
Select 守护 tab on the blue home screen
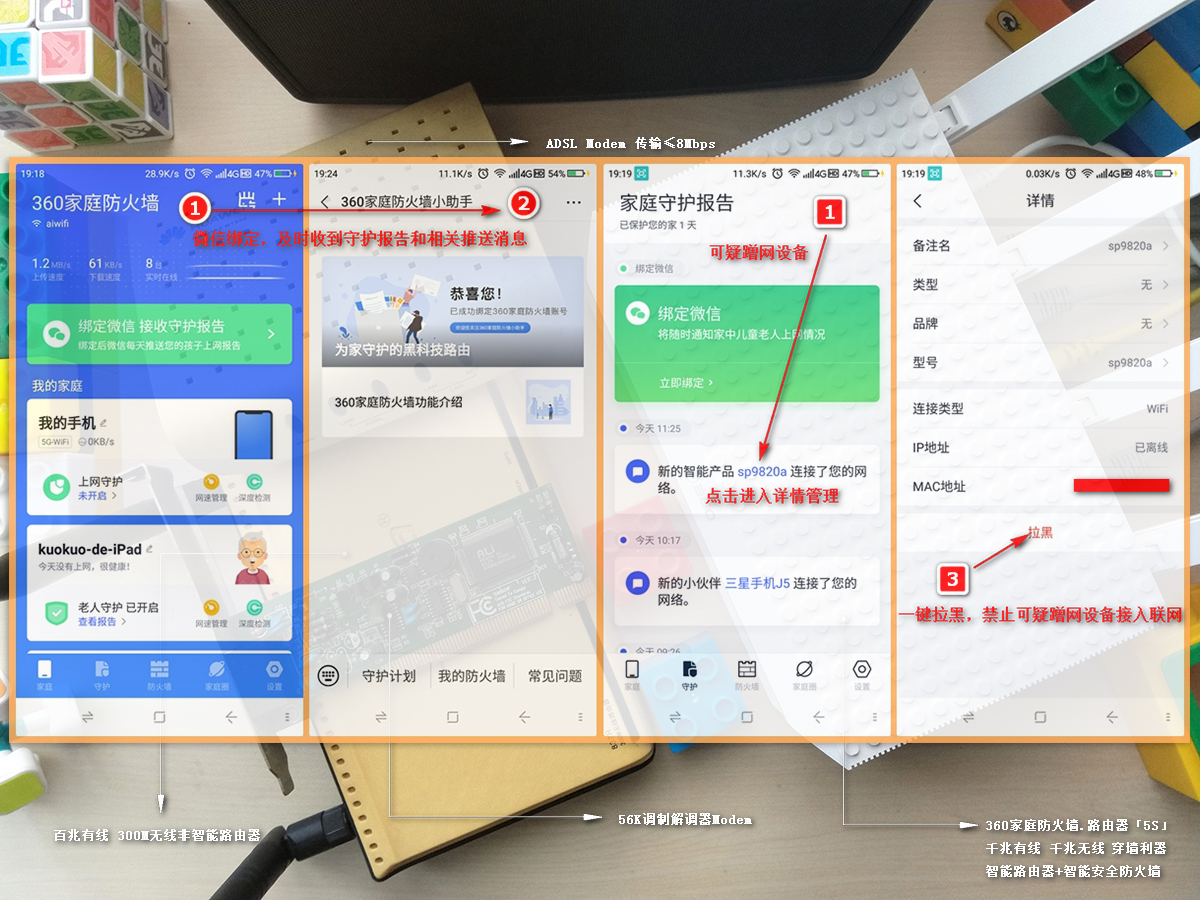102,676
